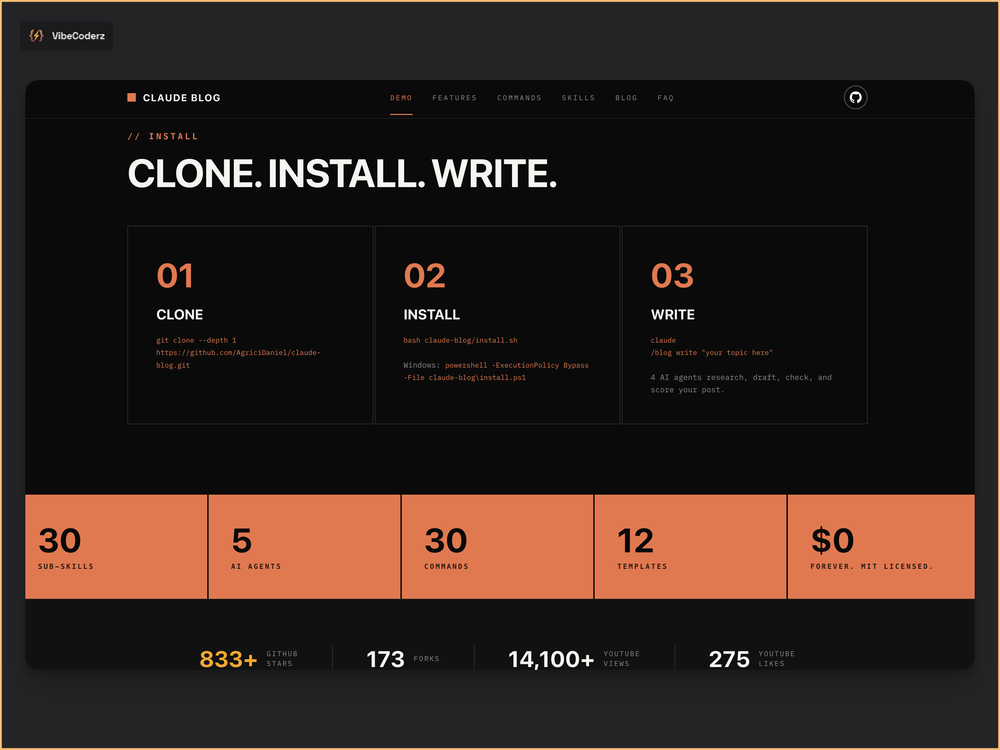1000x750 pixels.
Task: Click the GitHub claude-blog.git repository URL
Action: point(238,358)
